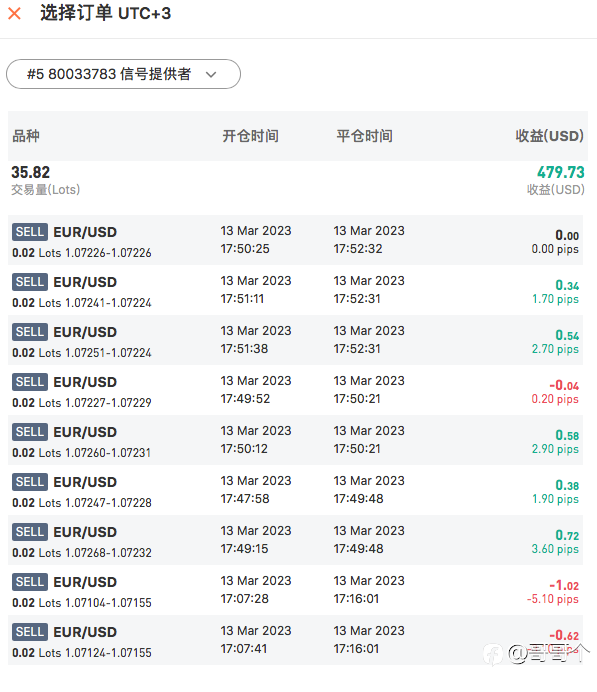
Task: Select the order opened at 17:49:52
Action: [x=295, y=390]
